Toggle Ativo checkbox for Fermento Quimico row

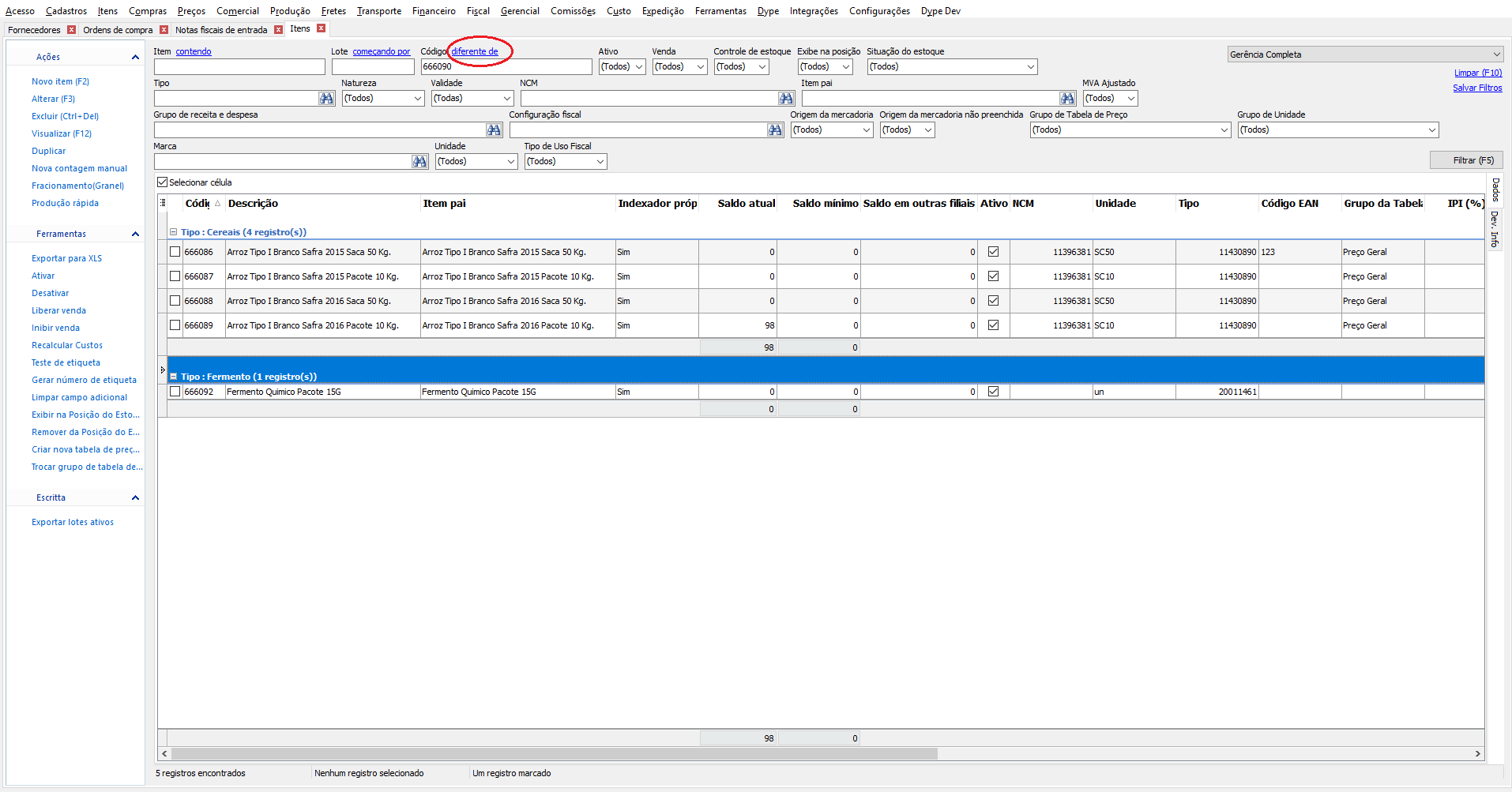point(994,392)
